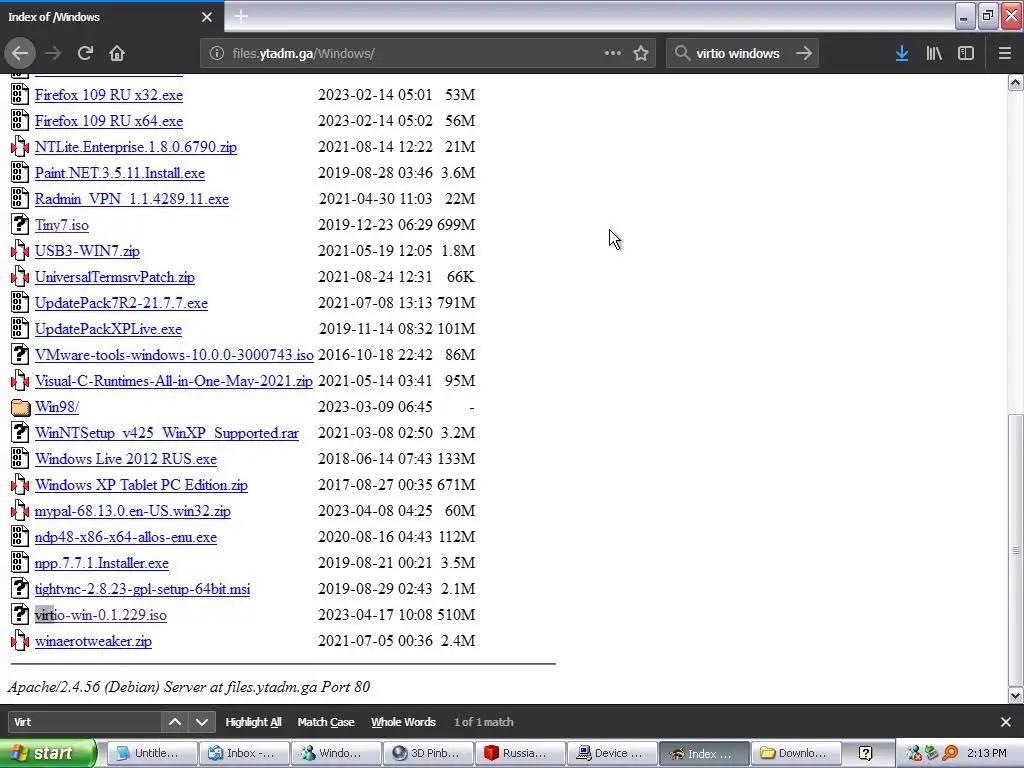Open UniversalTermsrvPatch.zip link

[115, 277]
